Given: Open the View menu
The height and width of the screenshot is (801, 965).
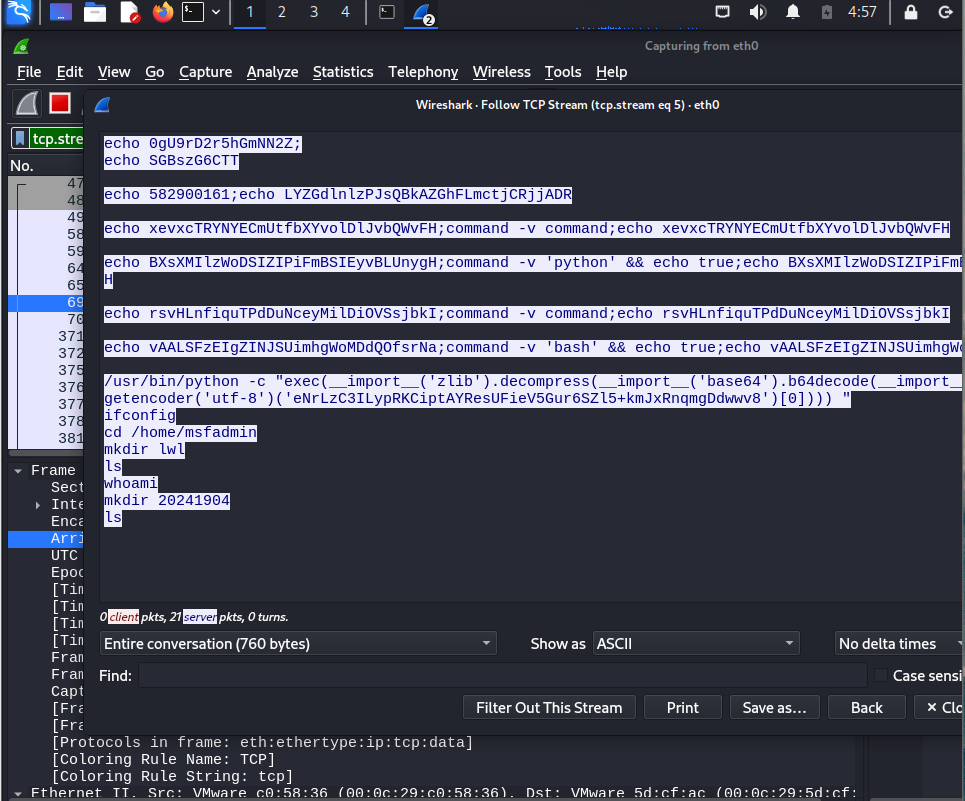Looking at the screenshot, I should click(114, 72).
